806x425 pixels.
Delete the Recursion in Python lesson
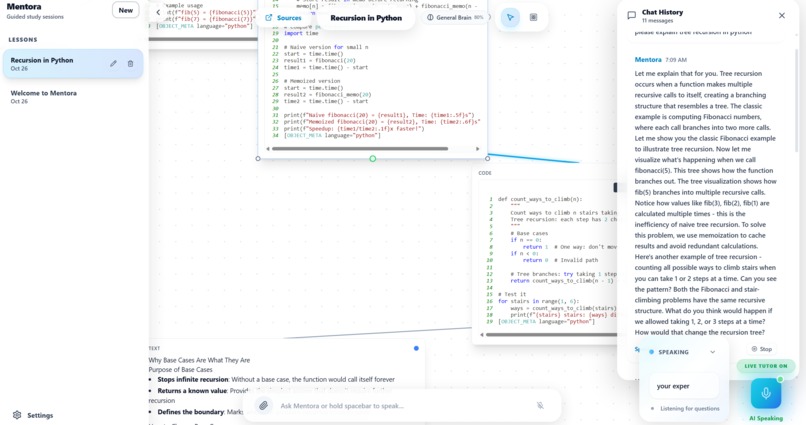tap(131, 64)
